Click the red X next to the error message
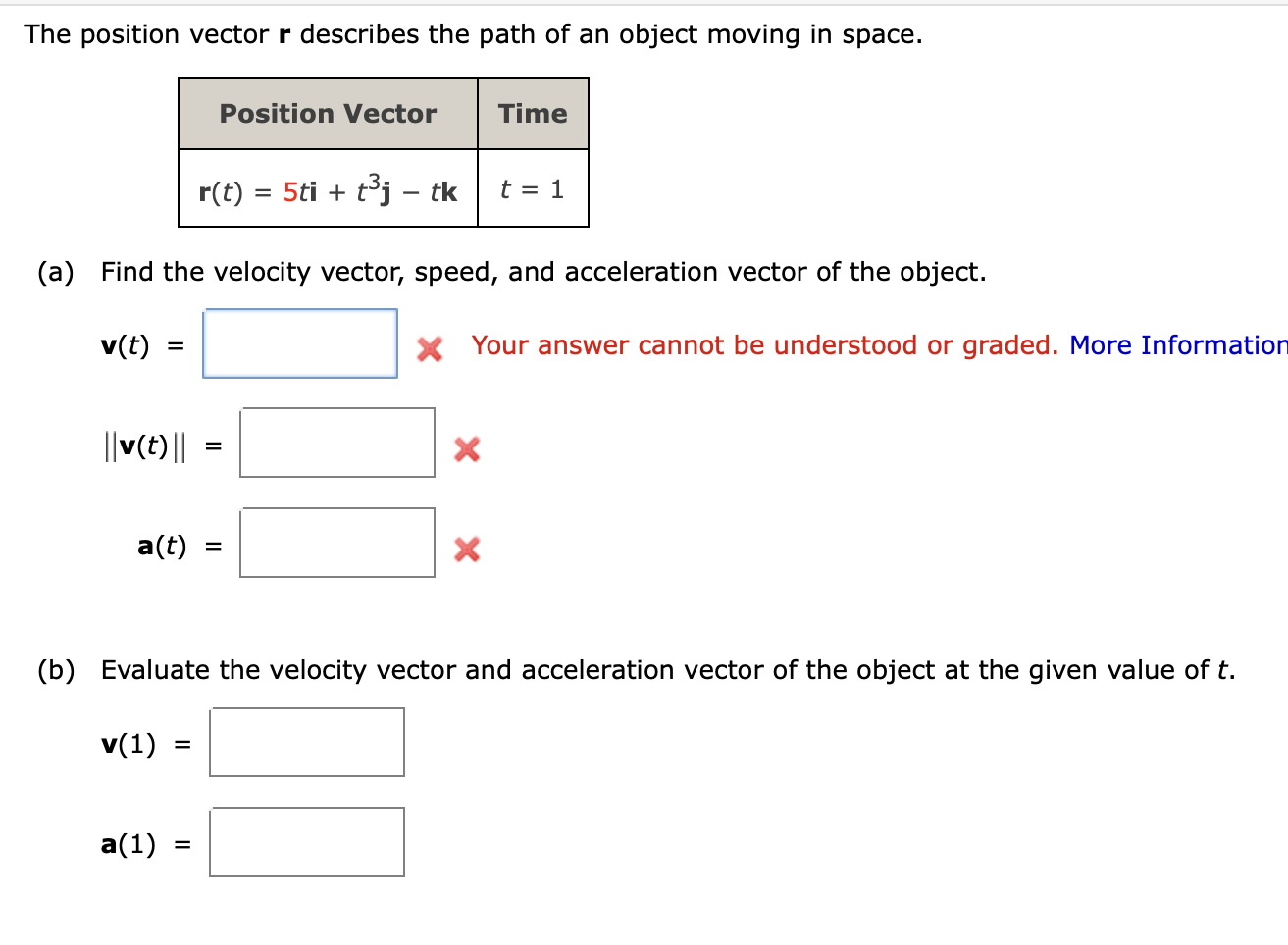Screen dimensions: 1288x945 tap(429, 345)
